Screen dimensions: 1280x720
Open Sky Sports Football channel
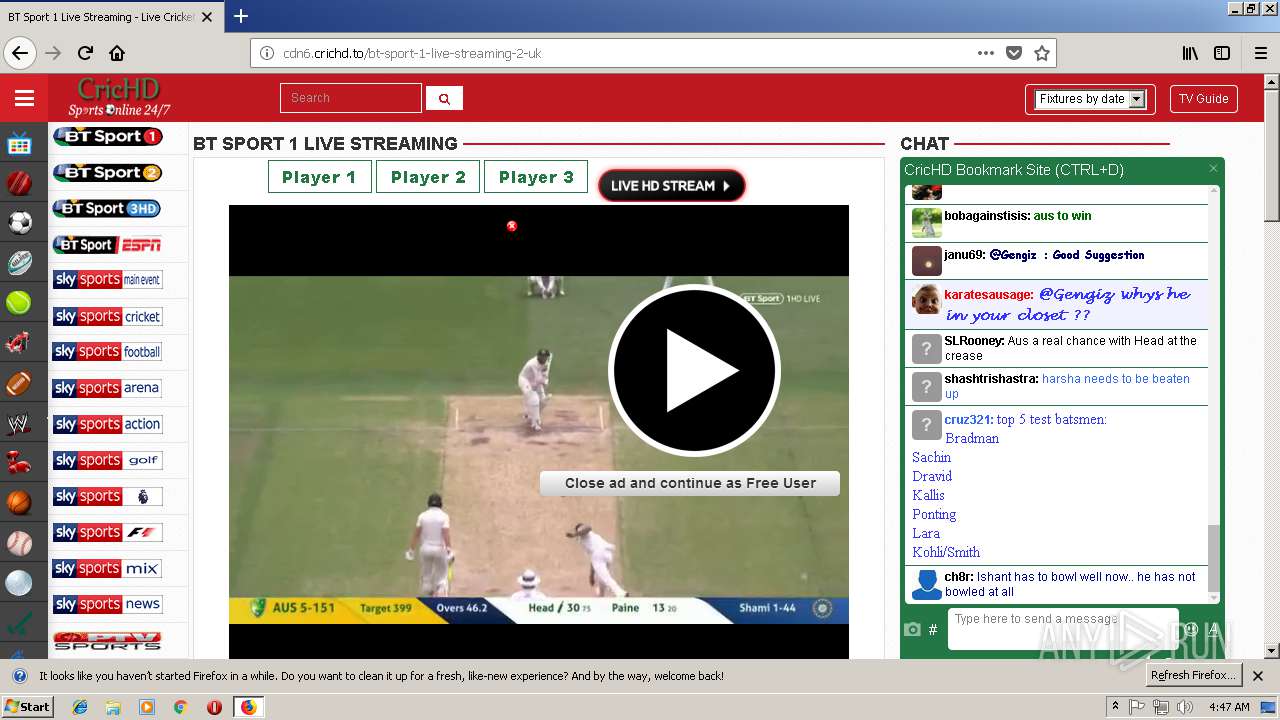pos(107,352)
